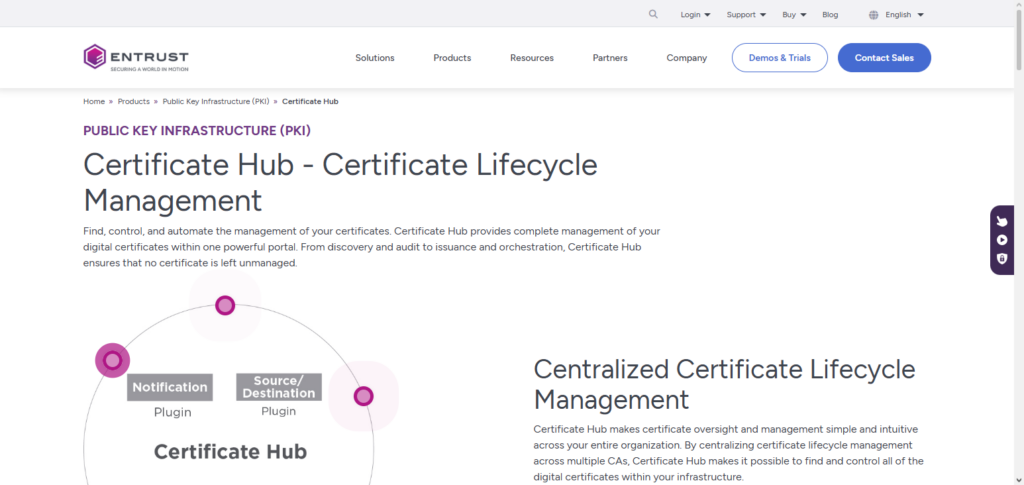Click the large left magenta node on diagram

point(112,360)
